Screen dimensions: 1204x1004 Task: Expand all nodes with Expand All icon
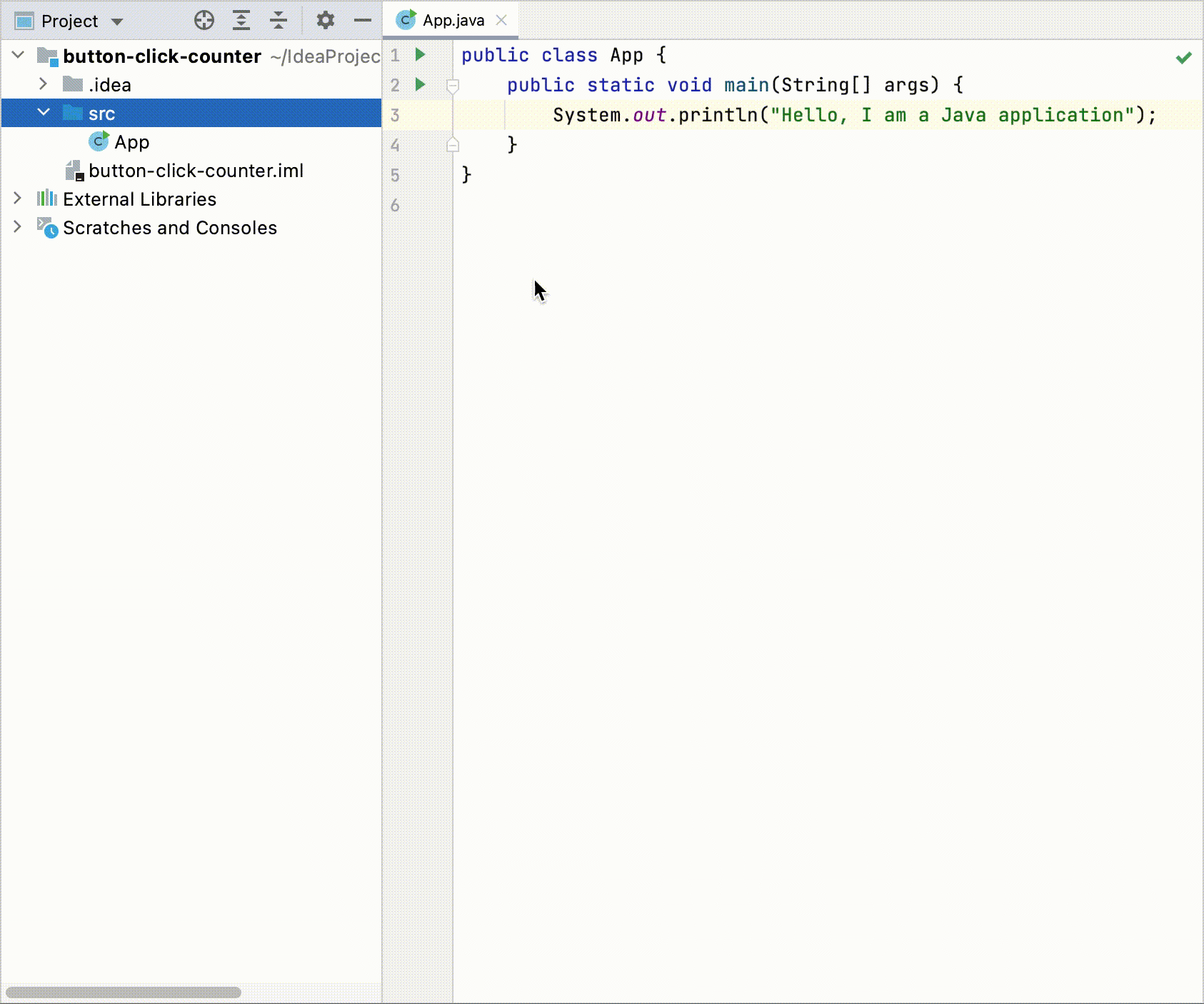click(x=241, y=20)
